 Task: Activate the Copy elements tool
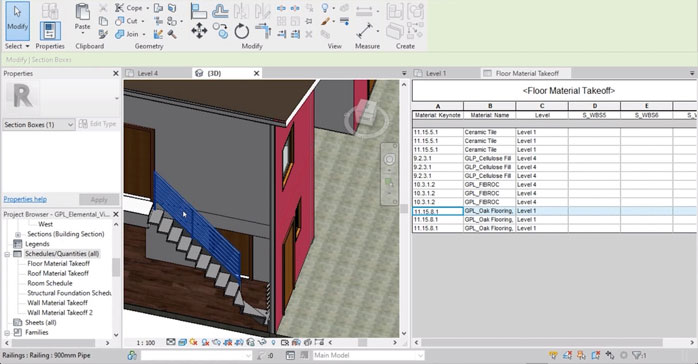[x=220, y=31]
